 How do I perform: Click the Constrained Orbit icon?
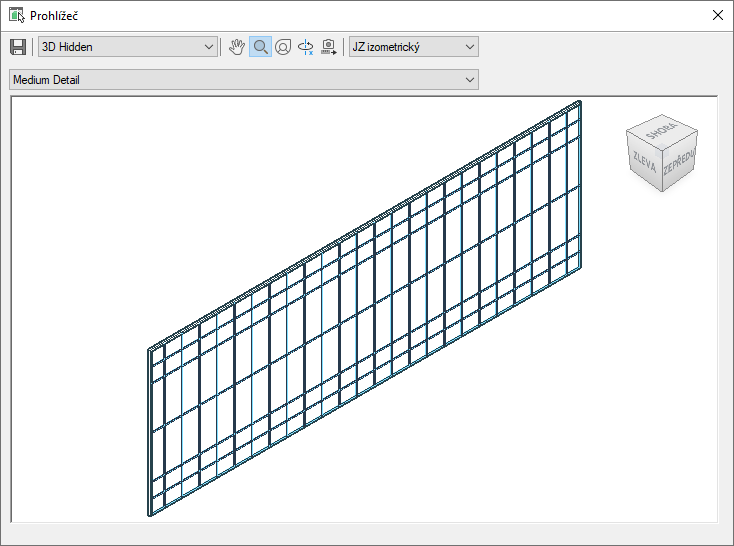306,47
